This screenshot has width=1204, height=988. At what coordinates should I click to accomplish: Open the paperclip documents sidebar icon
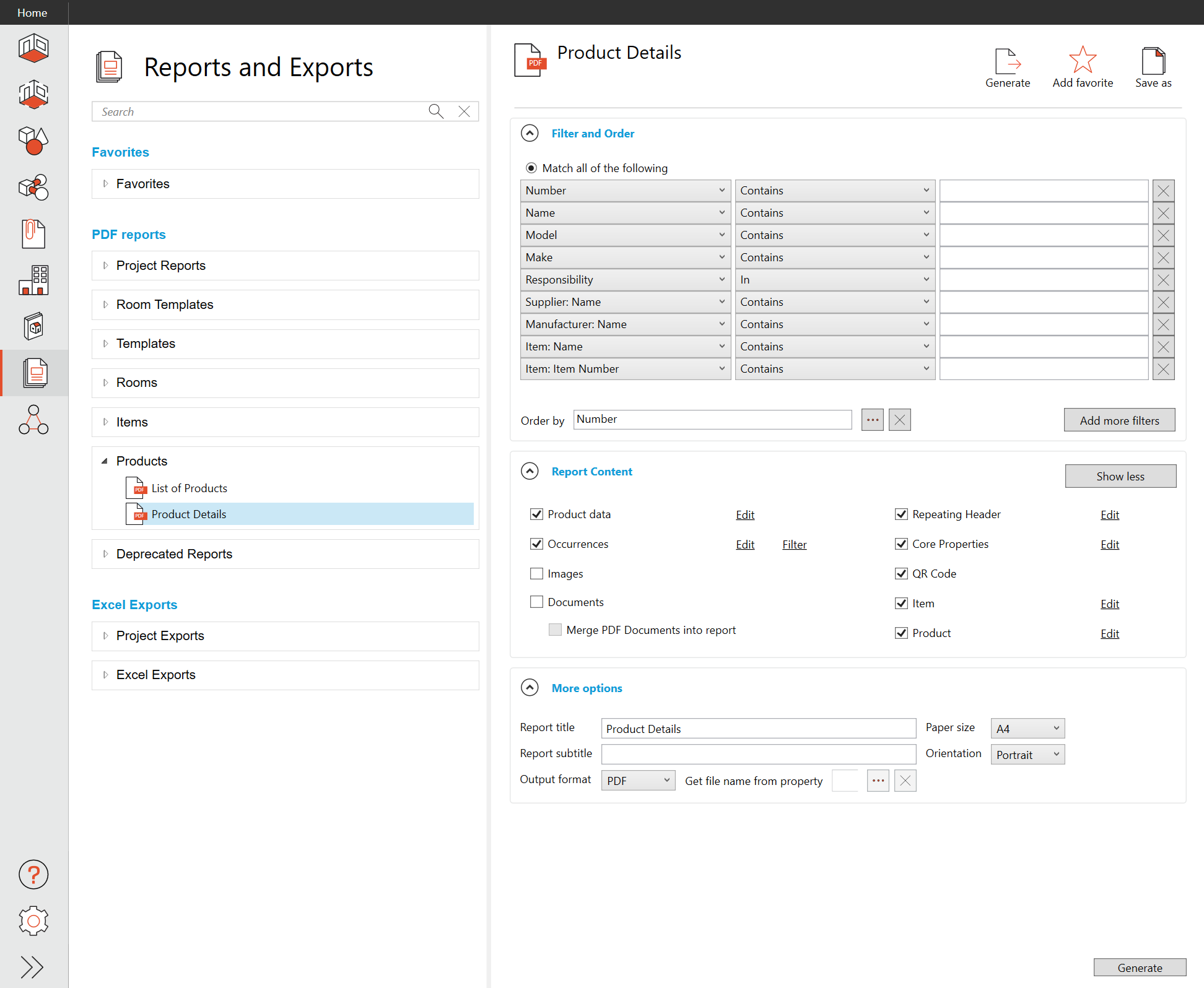click(x=33, y=233)
